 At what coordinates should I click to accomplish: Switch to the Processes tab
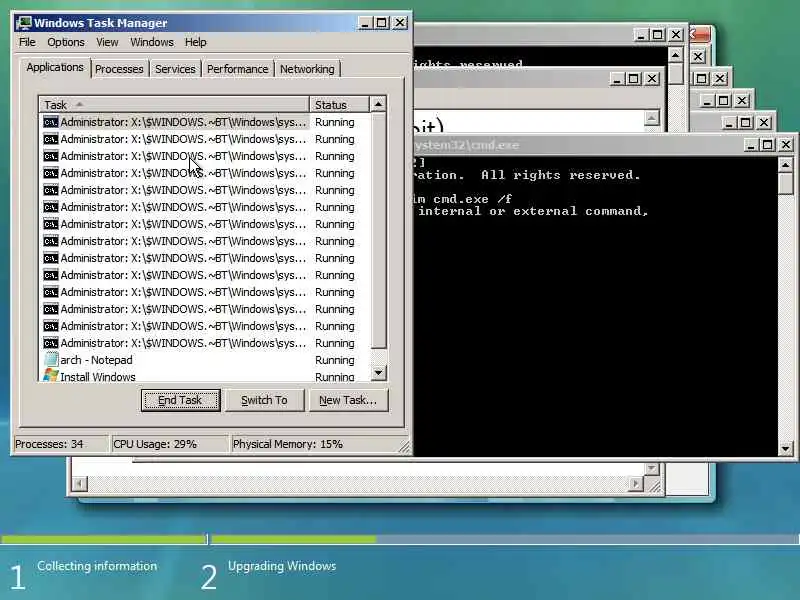[119, 69]
